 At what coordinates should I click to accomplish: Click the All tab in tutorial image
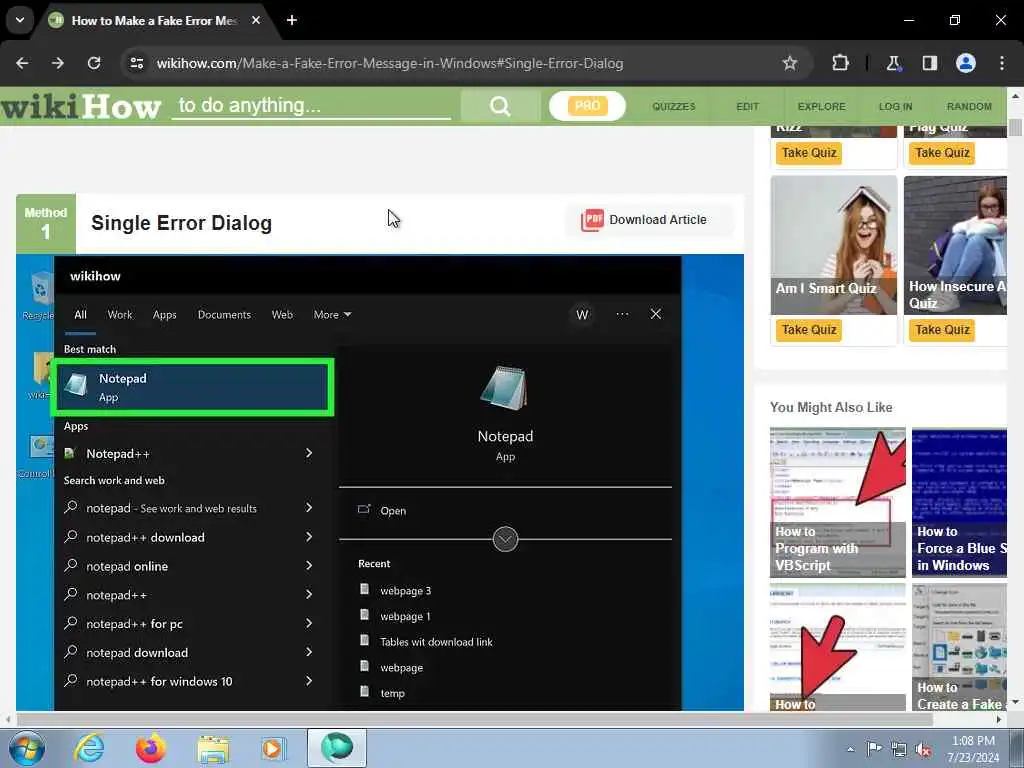(80, 315)
